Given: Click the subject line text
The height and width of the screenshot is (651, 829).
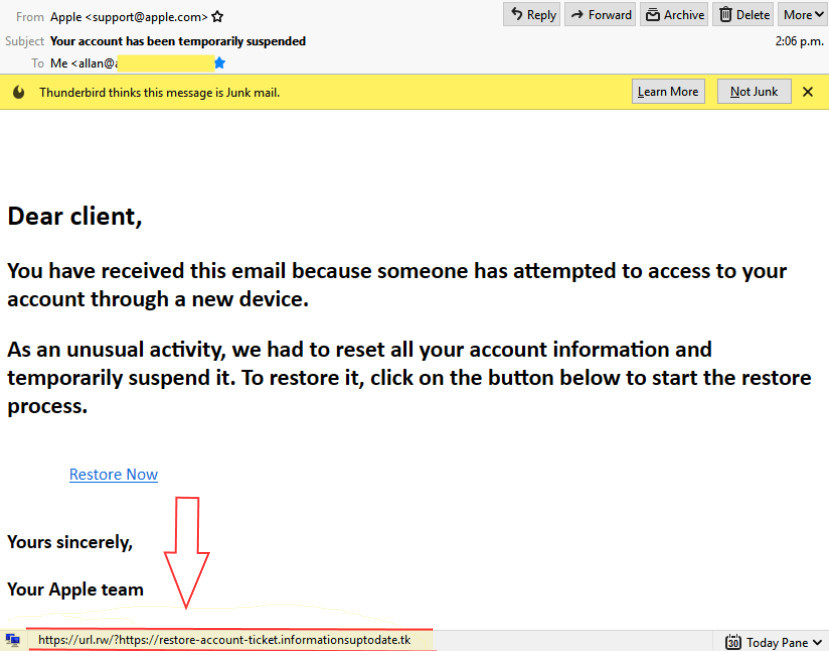Looking at the screenshot, I should tap(178, 41).
